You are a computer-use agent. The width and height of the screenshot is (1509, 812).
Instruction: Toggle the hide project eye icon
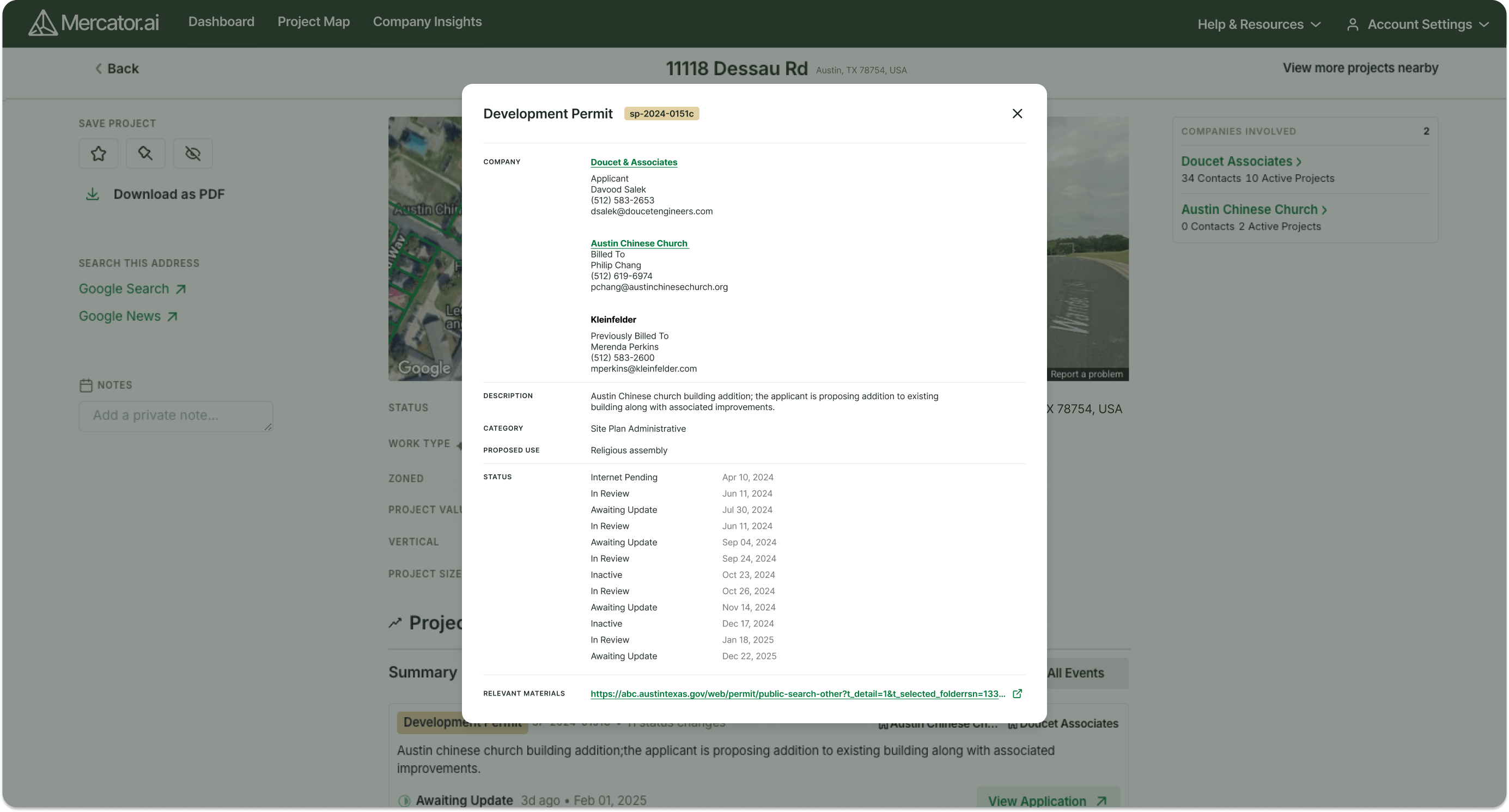tap(193, 154)
